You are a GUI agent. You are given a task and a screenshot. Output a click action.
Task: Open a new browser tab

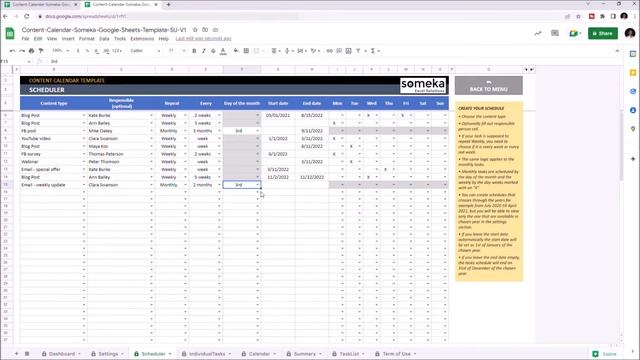pos(169,4)
